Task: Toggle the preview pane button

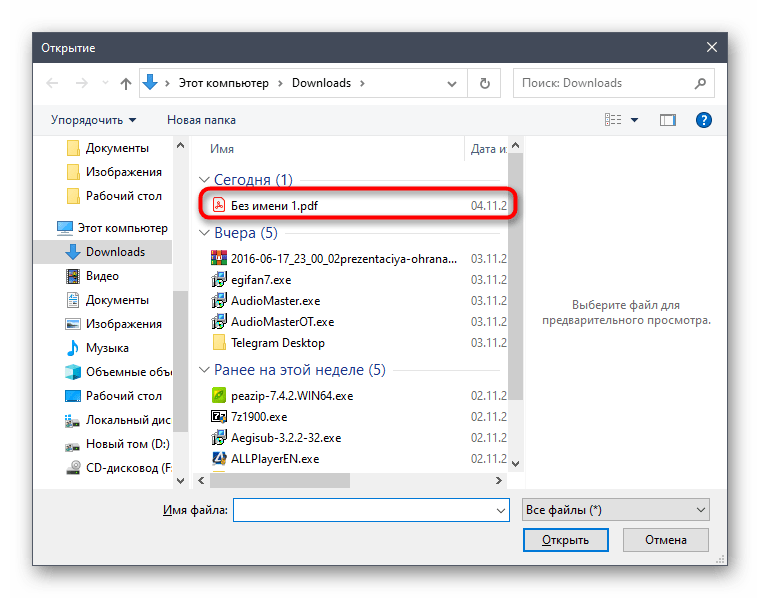Action: [x=667, y=120]
